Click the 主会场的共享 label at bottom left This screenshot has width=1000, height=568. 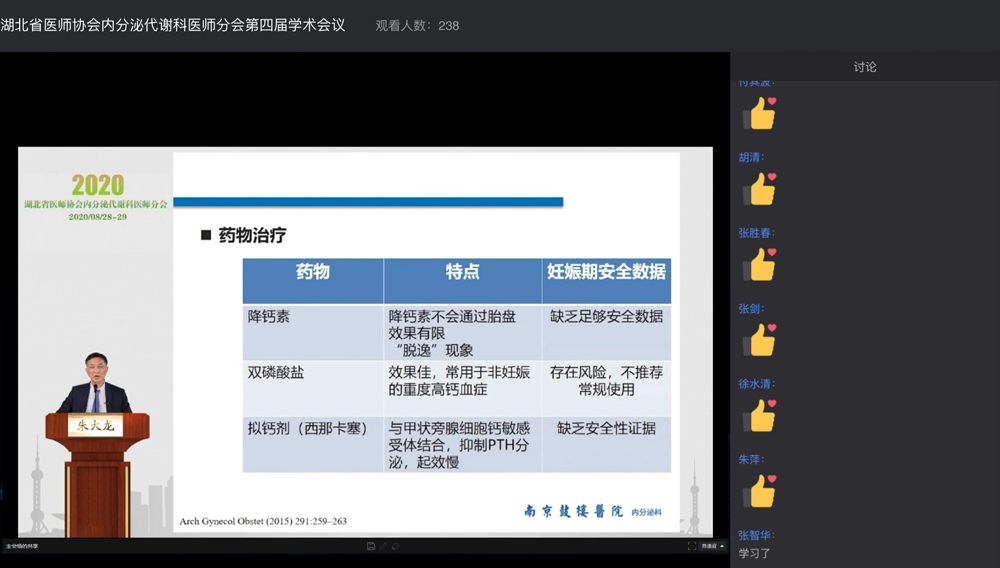tap(20, 546)
